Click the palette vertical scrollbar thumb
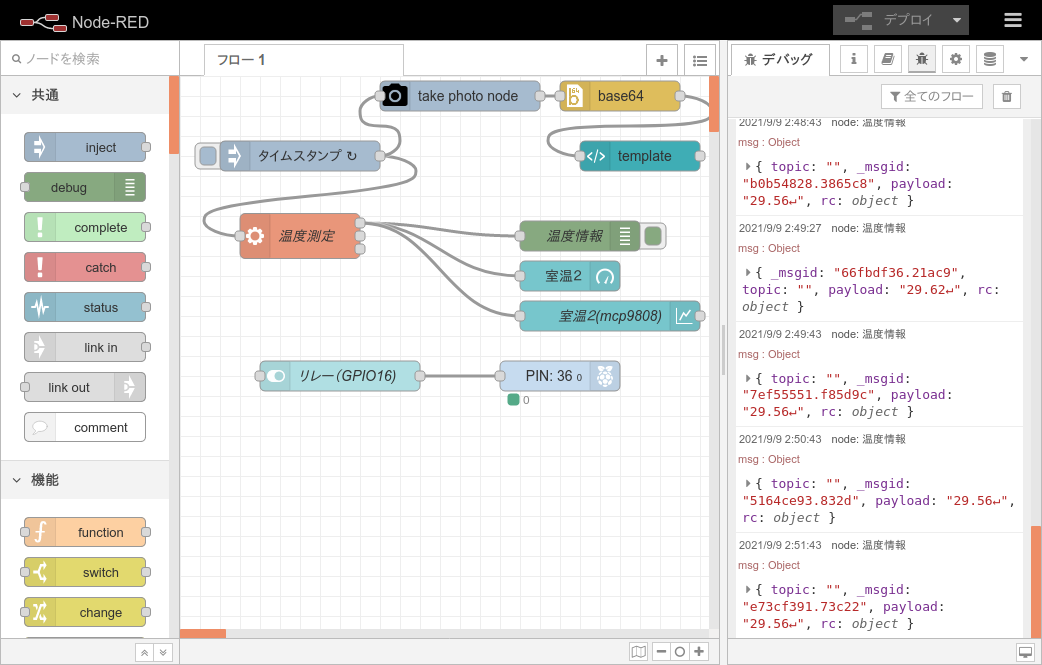 pos(174,115)
